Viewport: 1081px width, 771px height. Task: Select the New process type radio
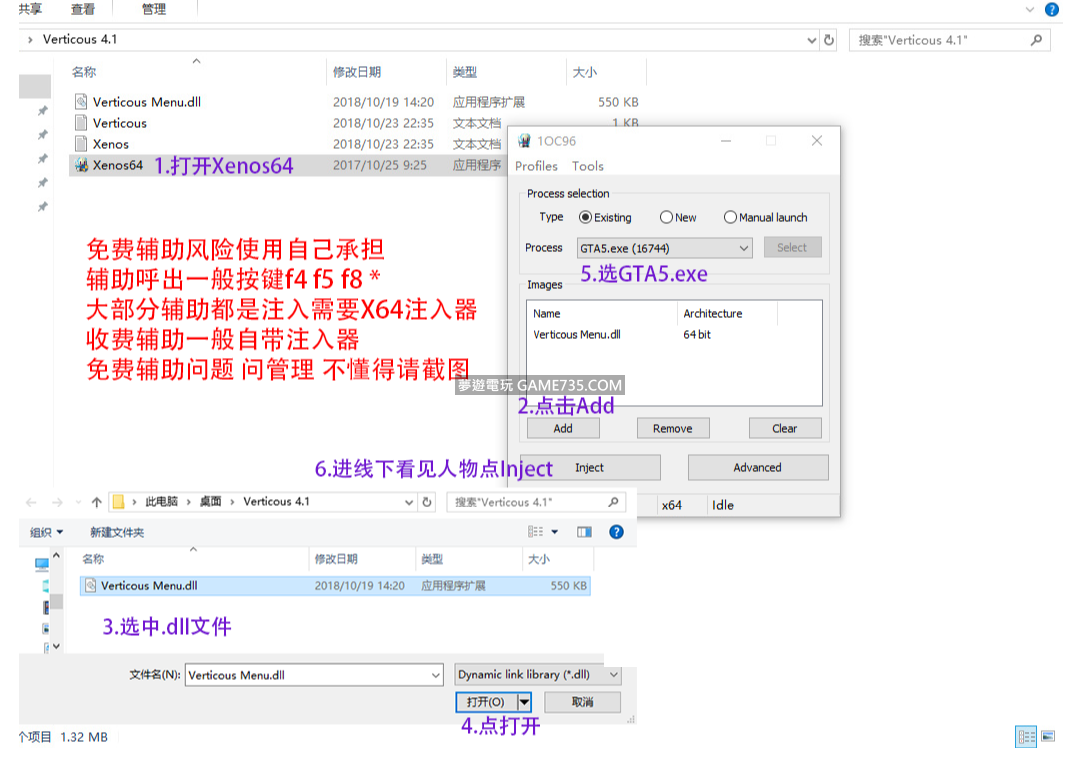(666, 217)
